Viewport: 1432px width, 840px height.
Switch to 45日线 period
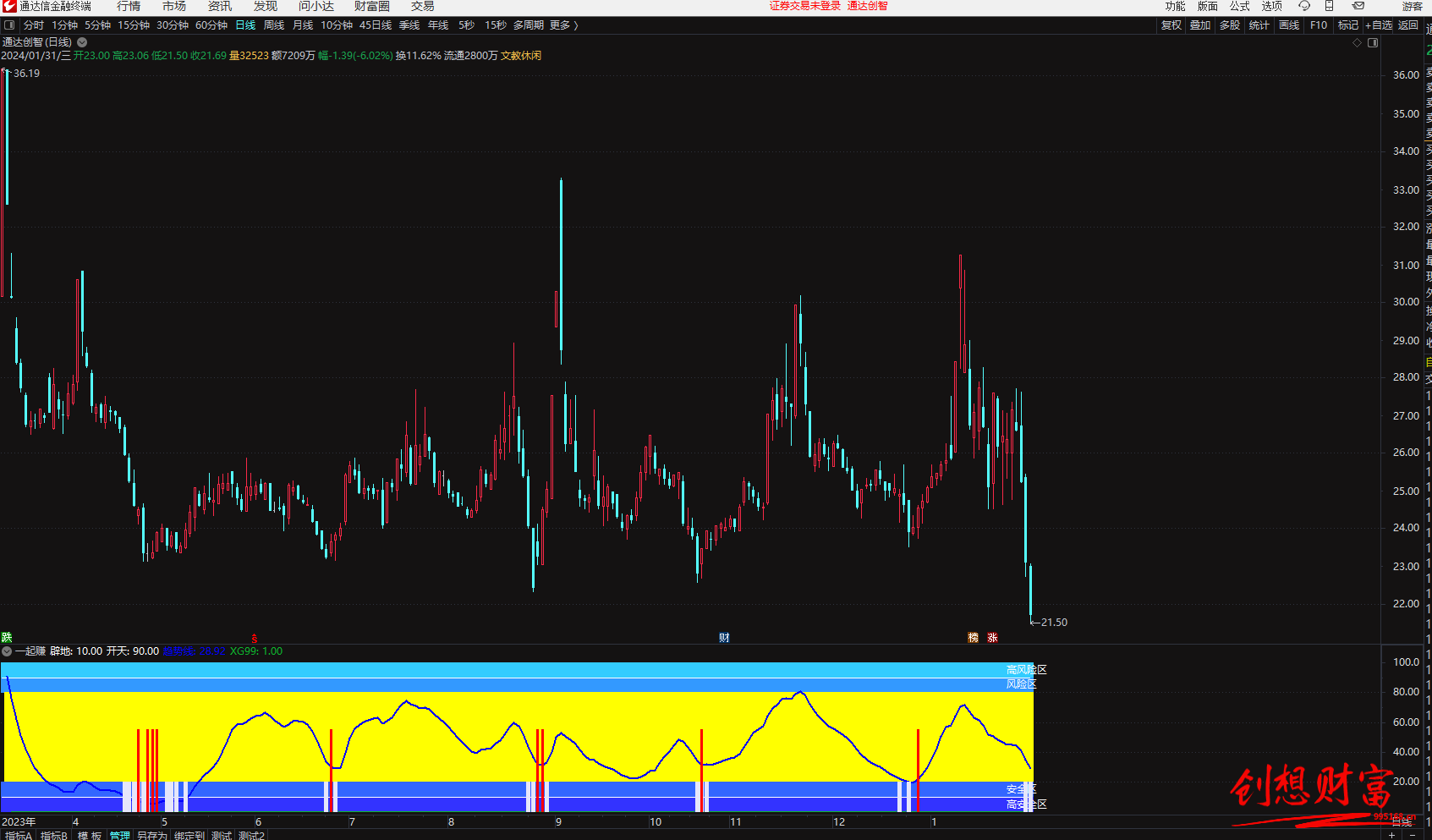click(376, 25)
